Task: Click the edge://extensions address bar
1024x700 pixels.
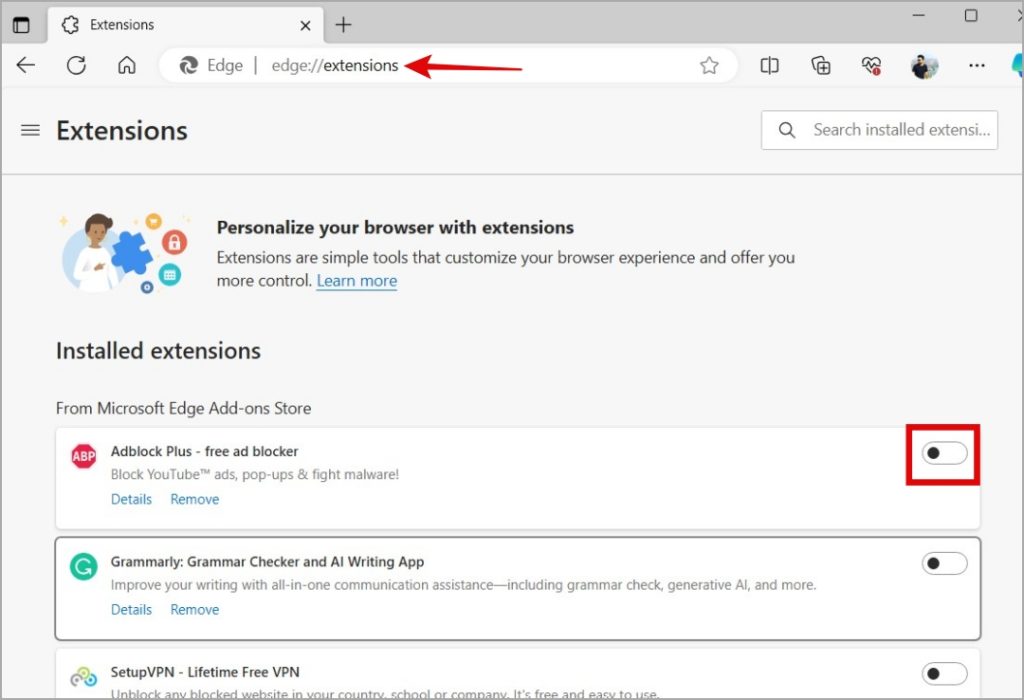Action: pos(448,65)
